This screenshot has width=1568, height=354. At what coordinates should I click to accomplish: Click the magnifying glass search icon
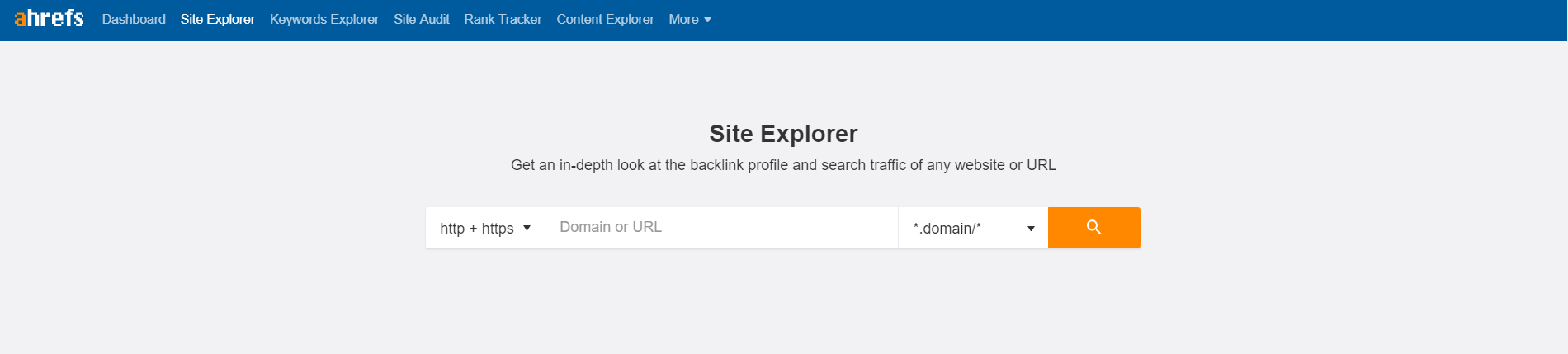pyautogui.click(x=1093, y=227)
